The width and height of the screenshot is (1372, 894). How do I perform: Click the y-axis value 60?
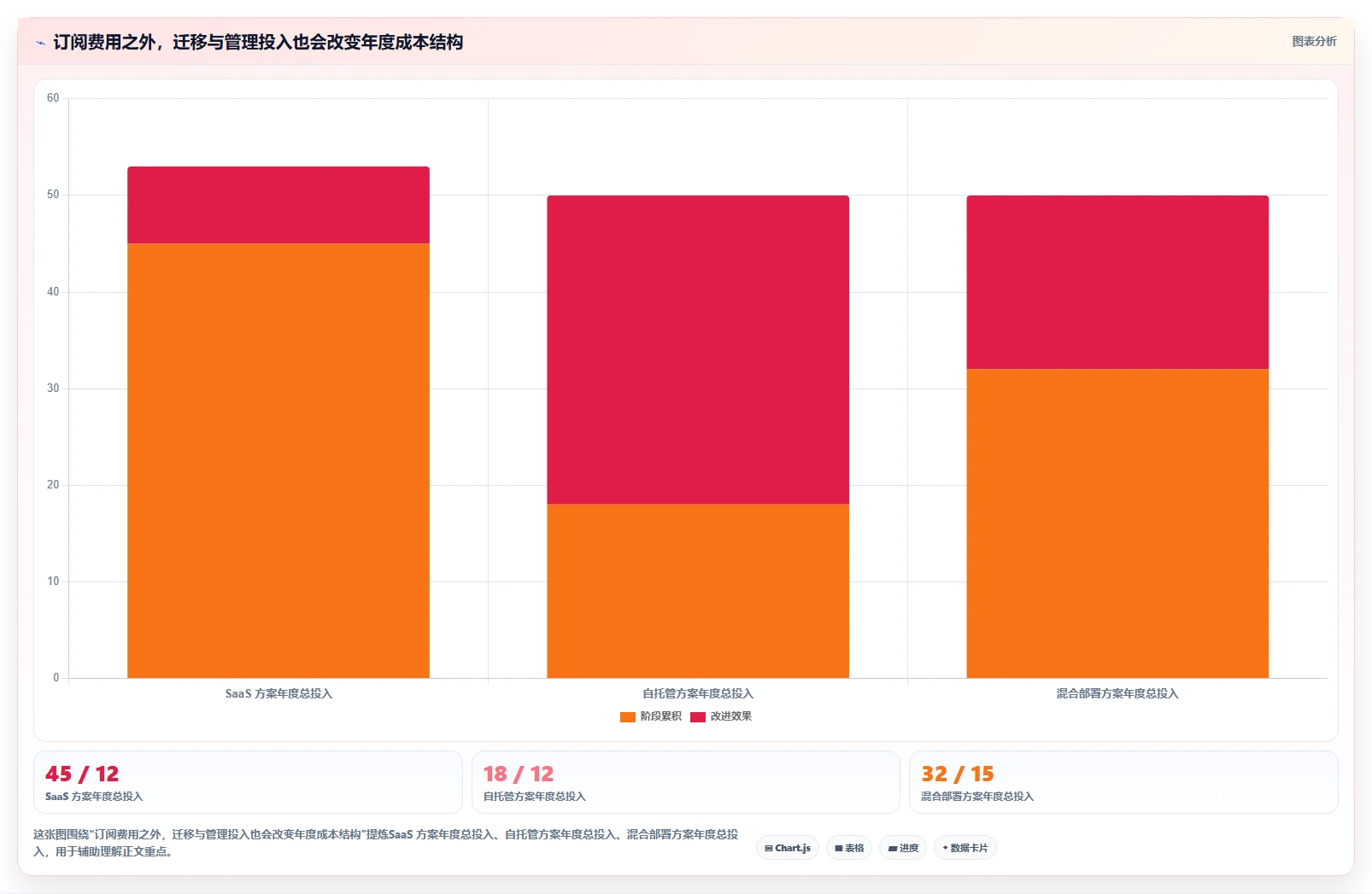coord(53,98)
